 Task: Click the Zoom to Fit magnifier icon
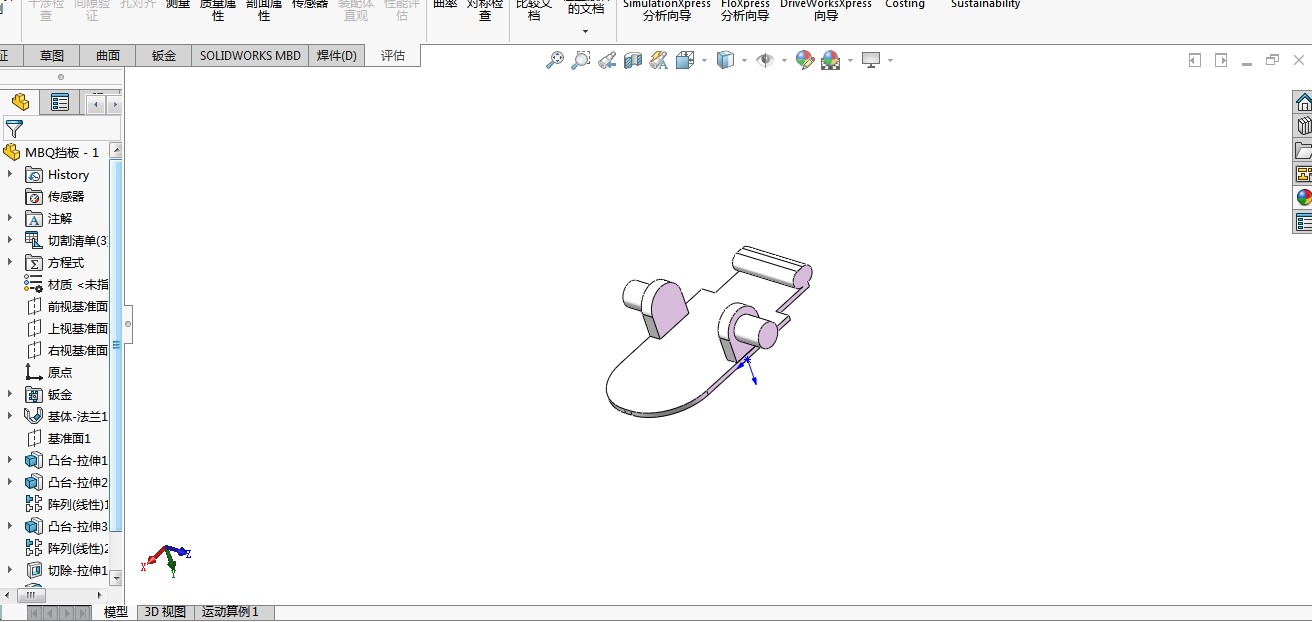tap(554, 61)
